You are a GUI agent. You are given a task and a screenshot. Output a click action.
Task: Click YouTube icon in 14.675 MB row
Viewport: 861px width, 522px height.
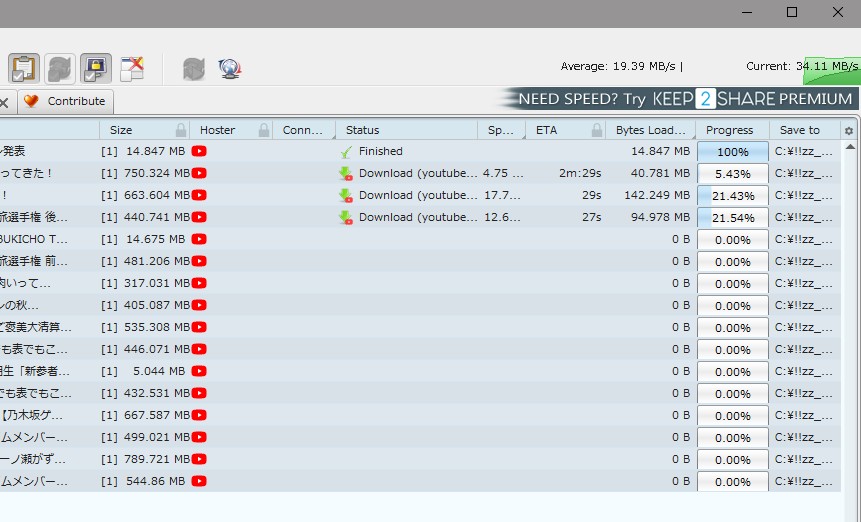point(199,239)
